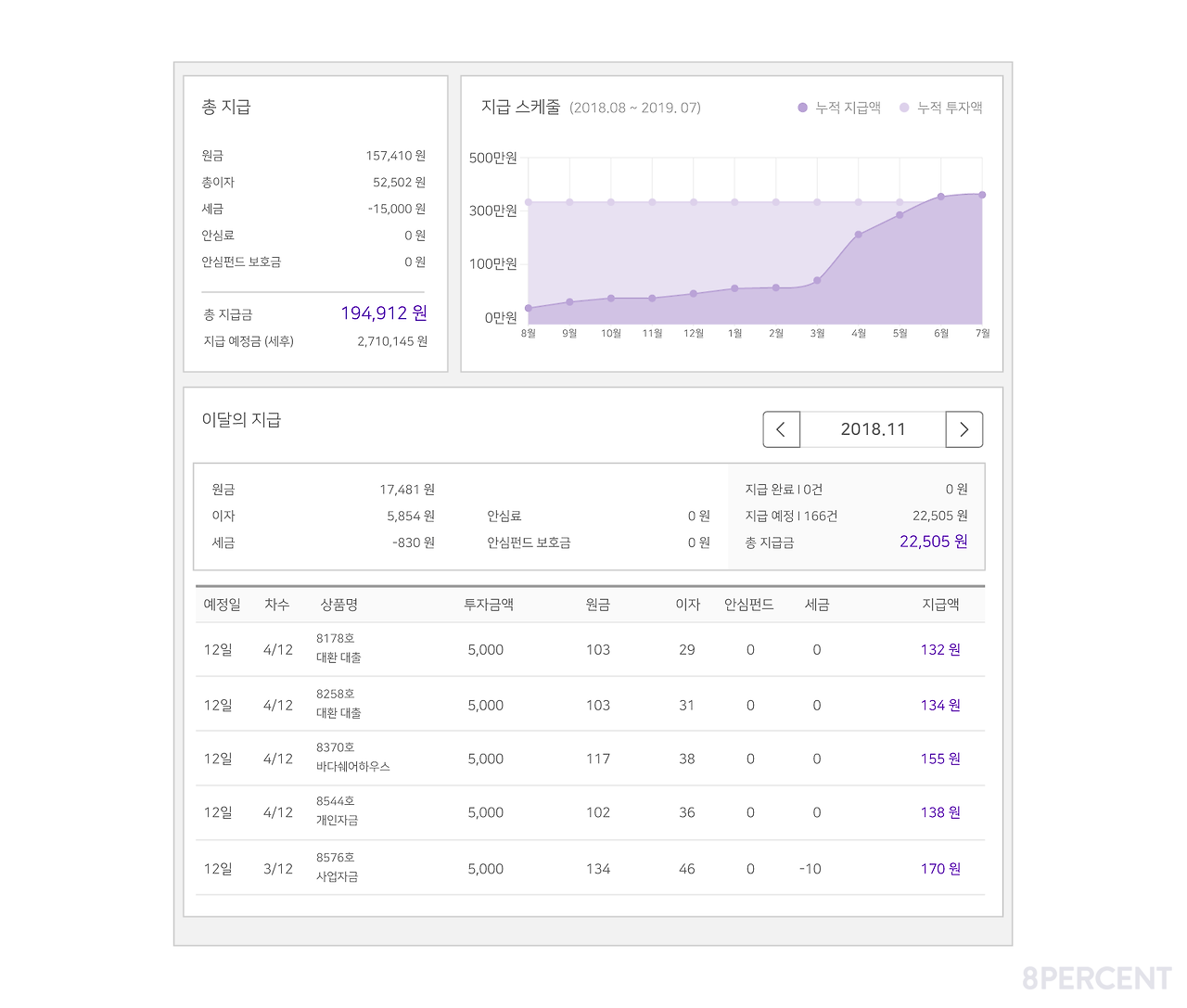Open product 8178호 대환 대출
The width and height of the screenshot is (1187, 1008).
(x=338, y=648)
